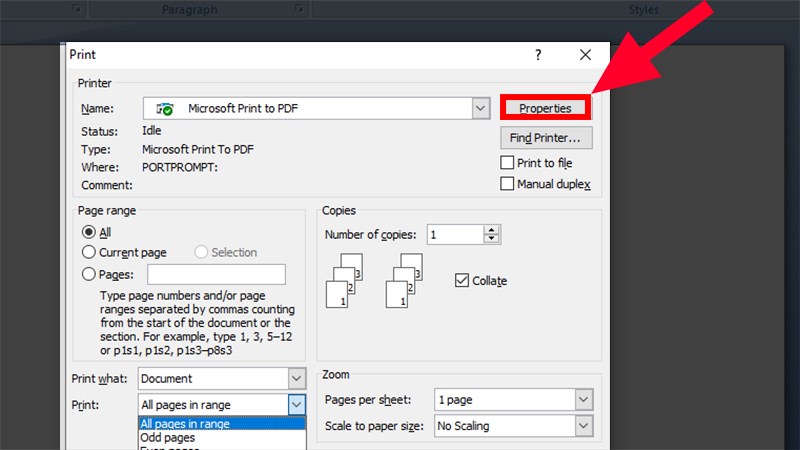Choose the Current page radio button
Screen dimensions: 800x450
click(x=89, y=253)
